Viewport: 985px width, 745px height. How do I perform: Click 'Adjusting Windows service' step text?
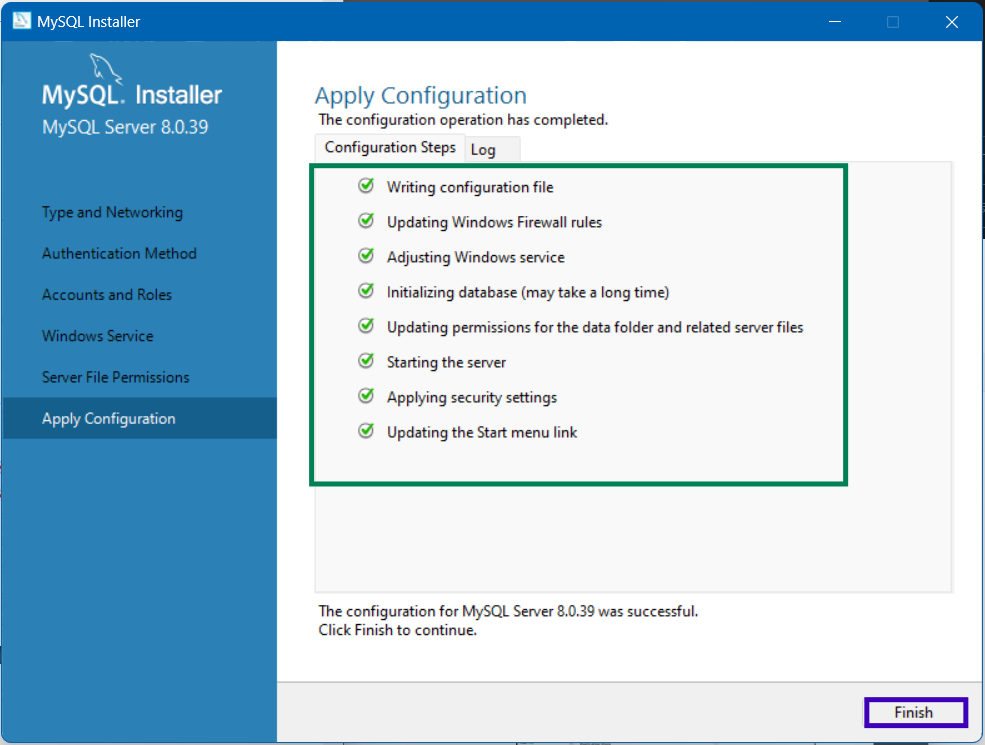476,257
